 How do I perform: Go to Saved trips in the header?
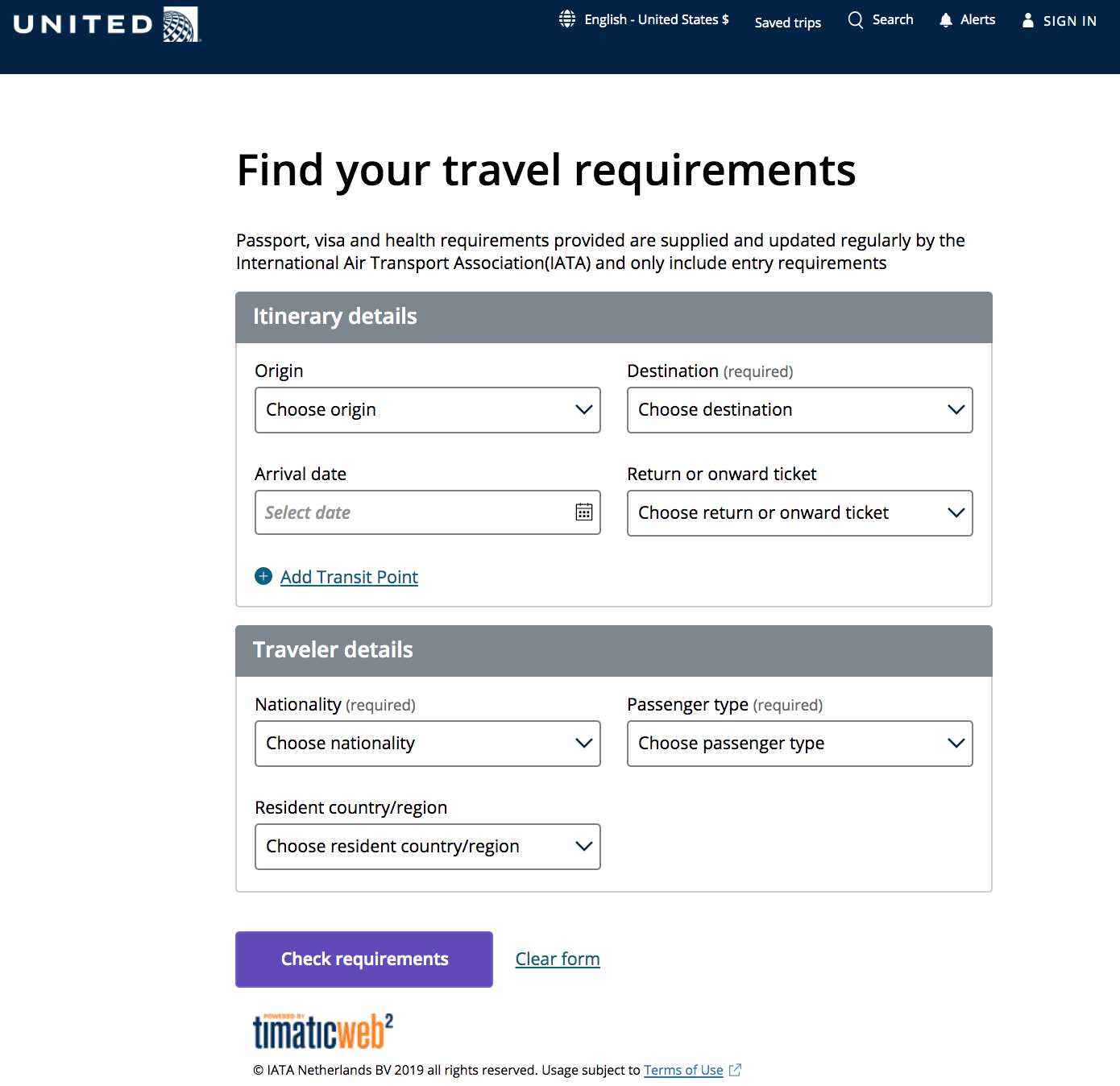pyautogui.click(x=787, y=22)
